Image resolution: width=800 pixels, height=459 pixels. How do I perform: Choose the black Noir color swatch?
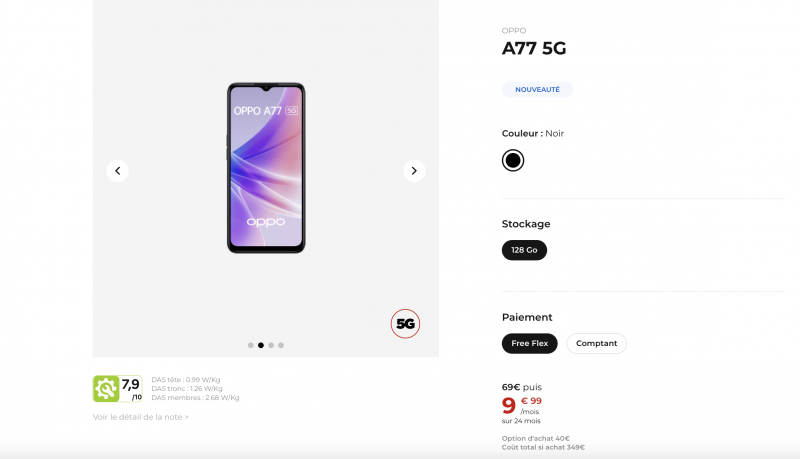(x=513, y=160)
